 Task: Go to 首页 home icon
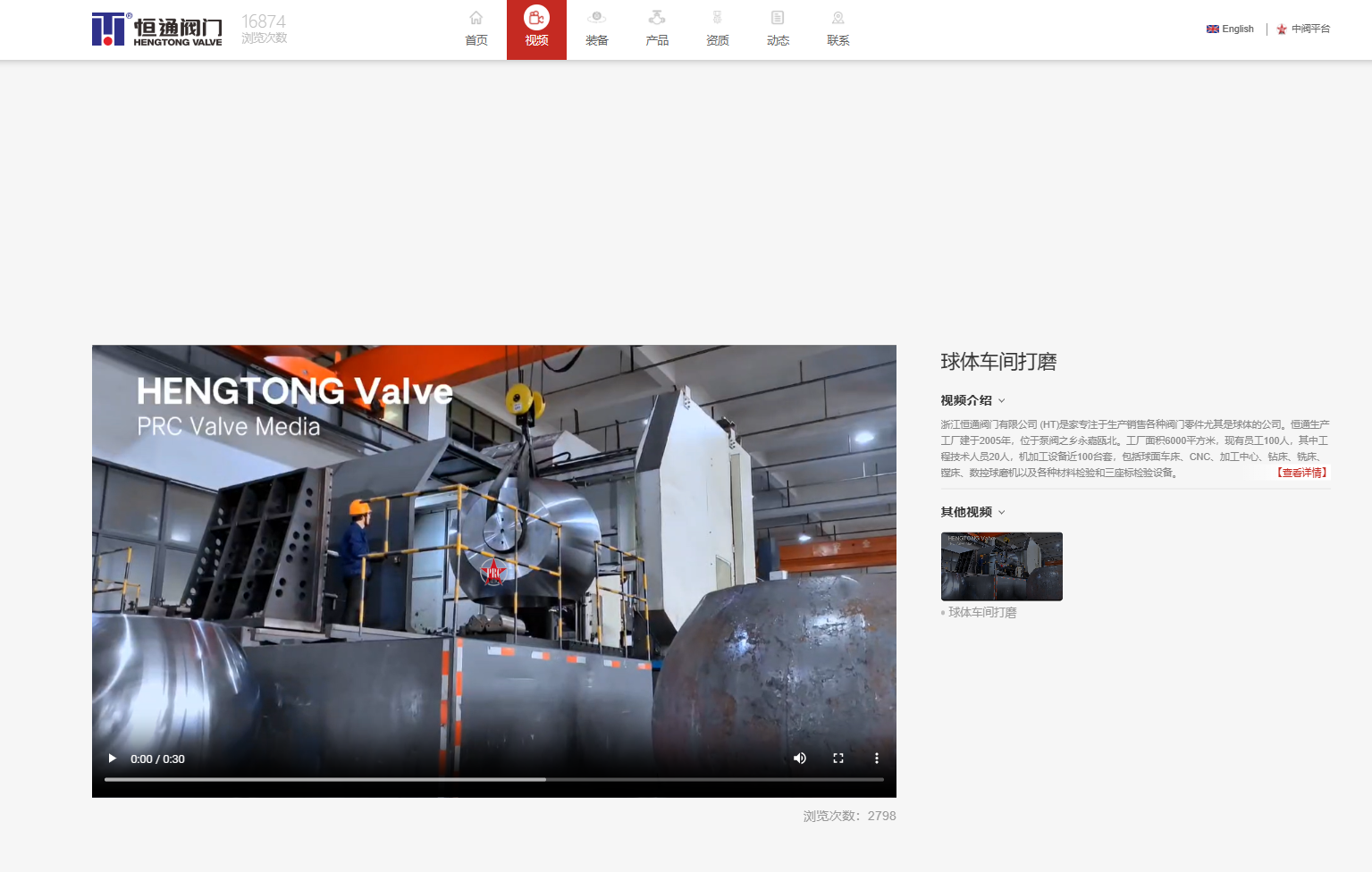(476, 18)
